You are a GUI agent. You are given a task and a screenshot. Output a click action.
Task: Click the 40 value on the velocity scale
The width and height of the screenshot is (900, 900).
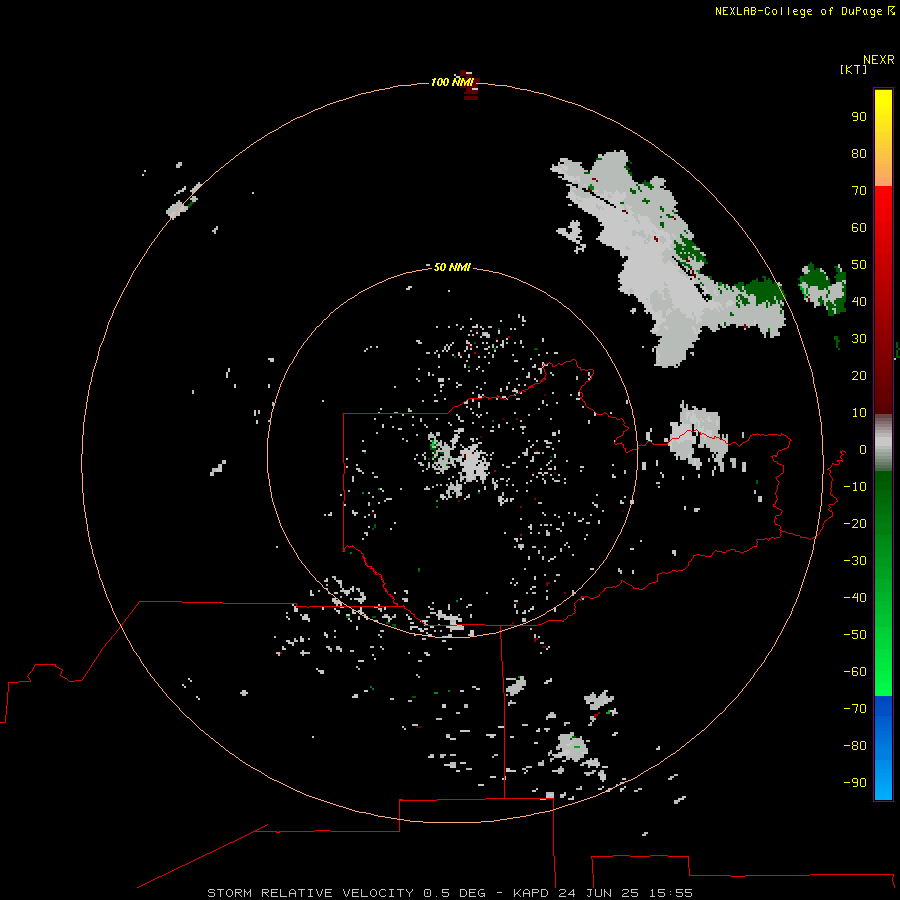click(x=859, y=302)
